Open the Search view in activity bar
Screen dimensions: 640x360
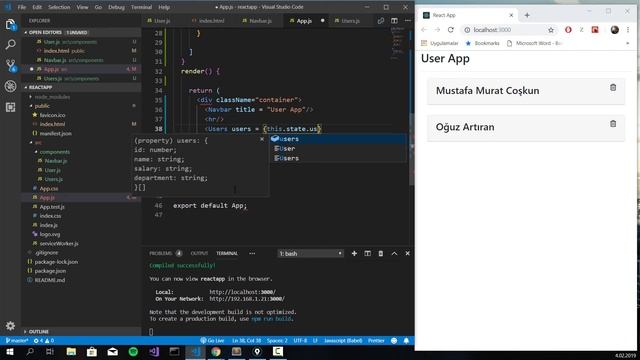pos(11,44)
